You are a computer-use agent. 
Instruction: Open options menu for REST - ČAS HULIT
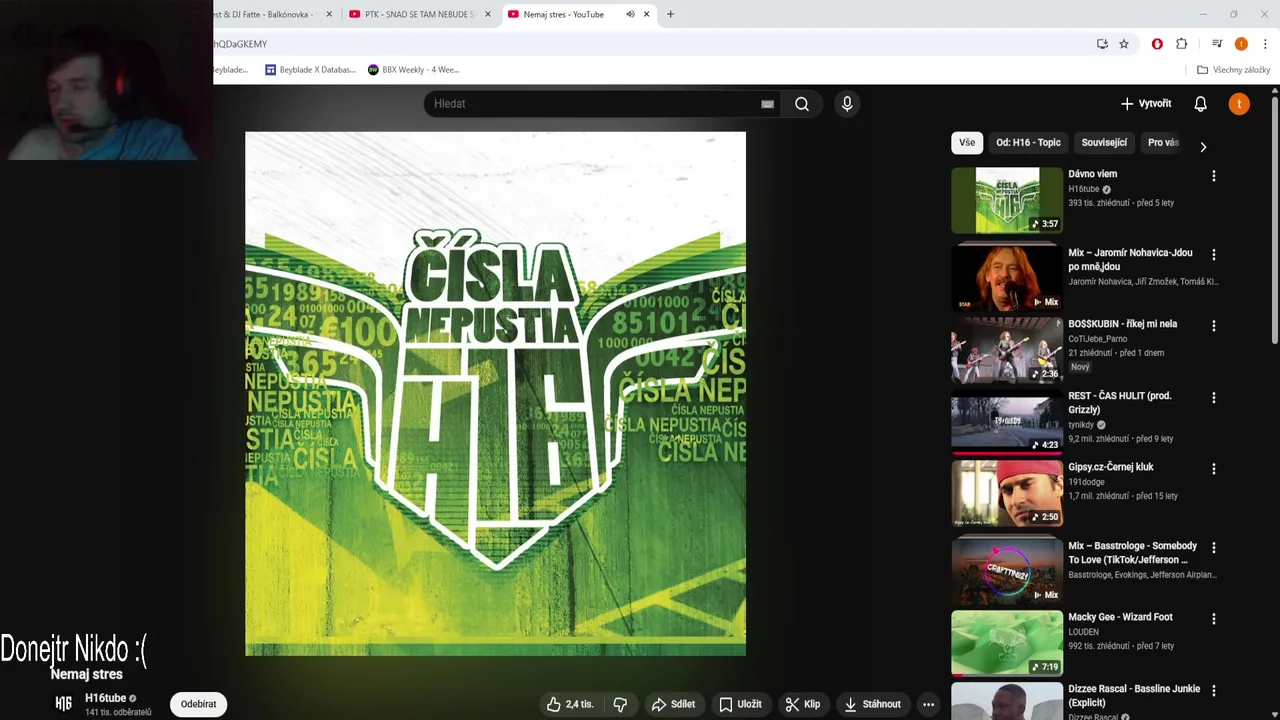point(1214,398)
